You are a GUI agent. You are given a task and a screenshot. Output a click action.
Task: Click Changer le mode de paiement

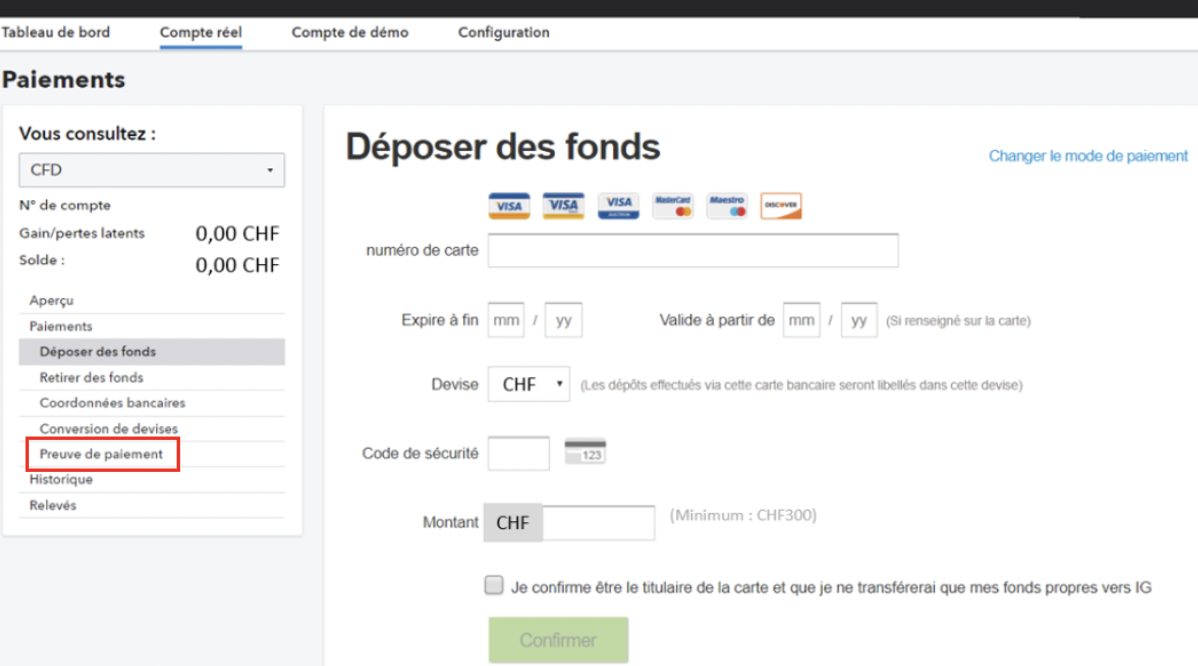click(x=1087, y=155)
